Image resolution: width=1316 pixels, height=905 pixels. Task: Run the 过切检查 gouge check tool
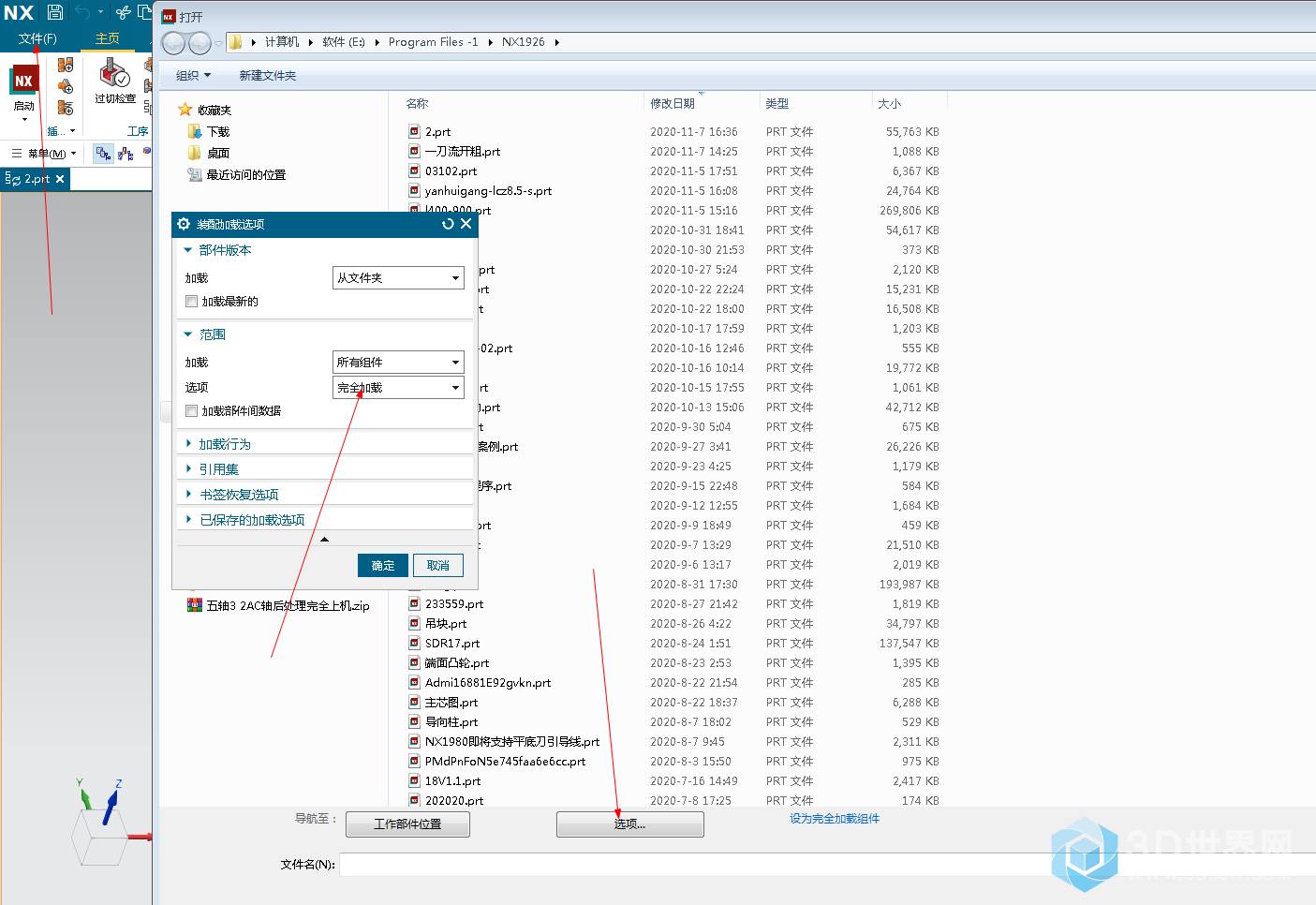point(115,81)
